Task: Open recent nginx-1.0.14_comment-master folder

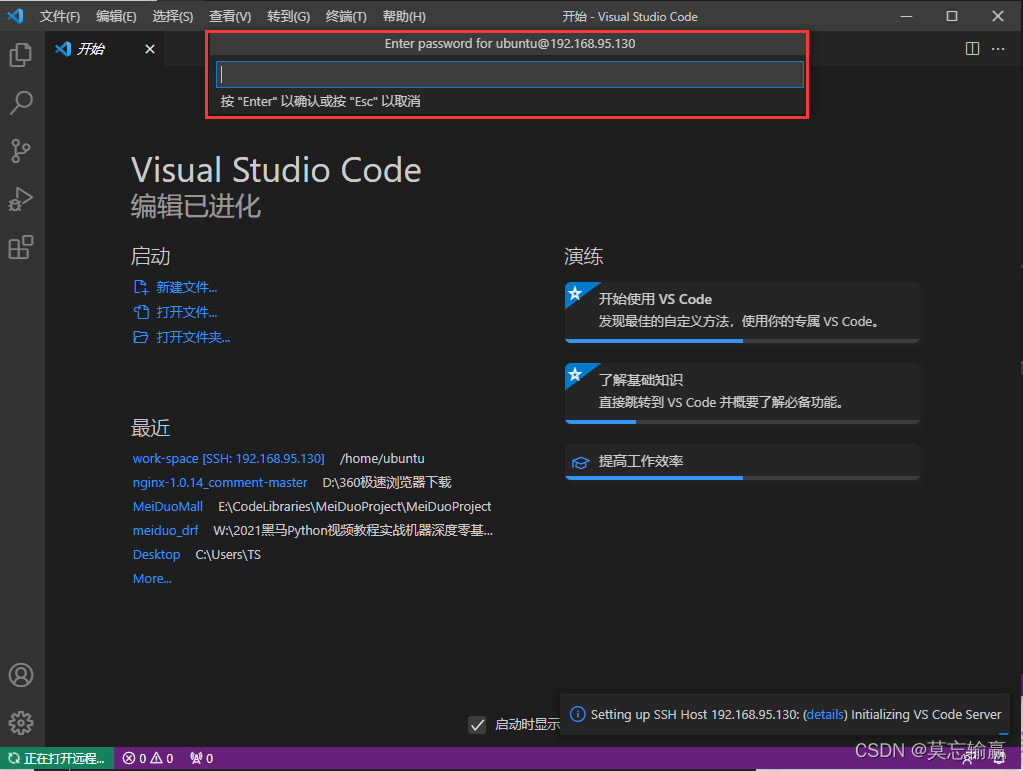Action: [x=220, y=483]
